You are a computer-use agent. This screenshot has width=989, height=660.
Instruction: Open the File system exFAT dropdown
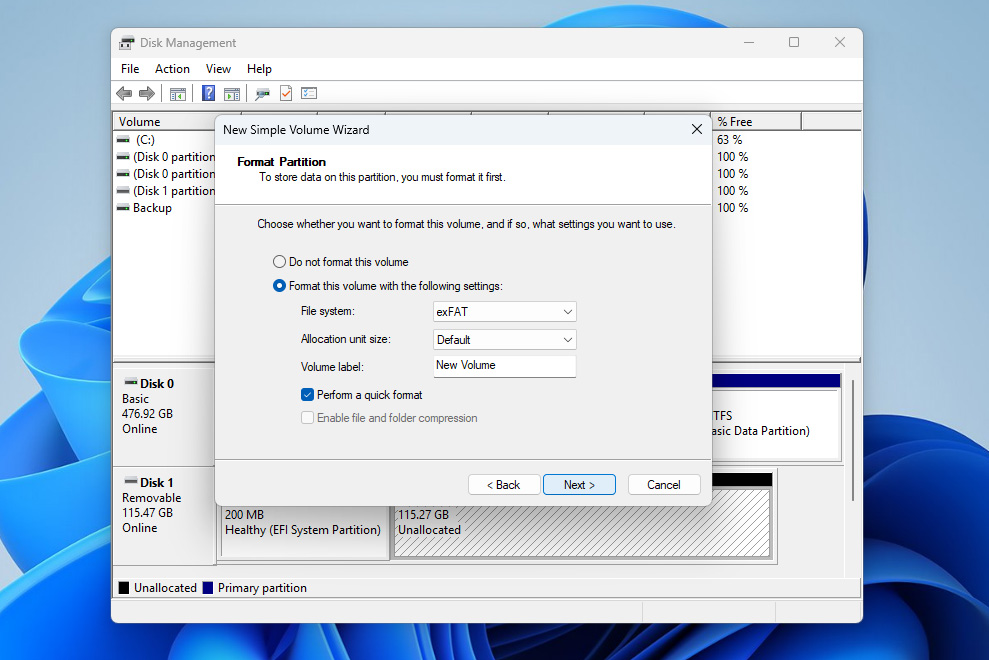pos(504,312)
